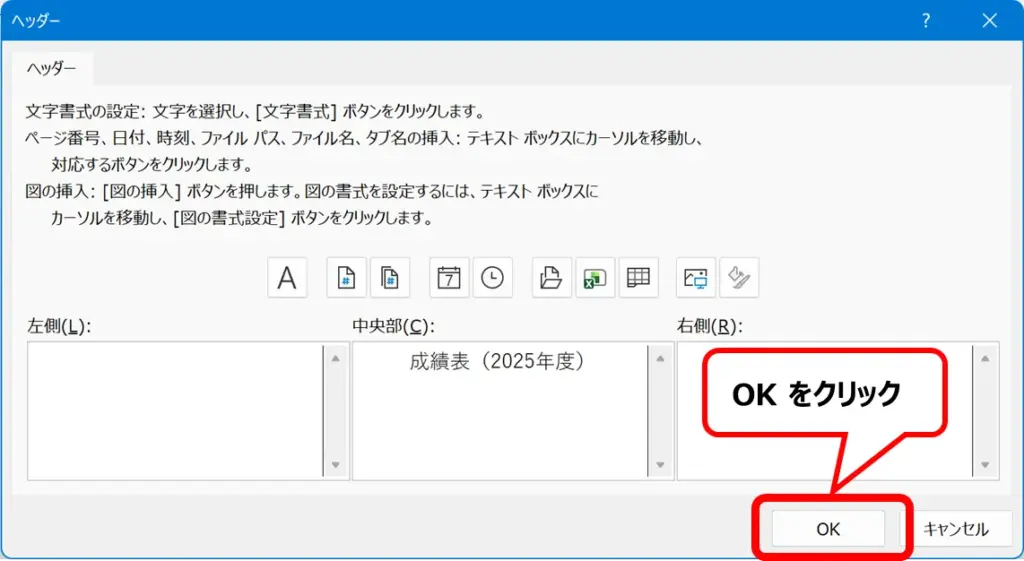Insert the number of pages icon
This screenshot has height=561, width=1024.
[x=390, y=278]
